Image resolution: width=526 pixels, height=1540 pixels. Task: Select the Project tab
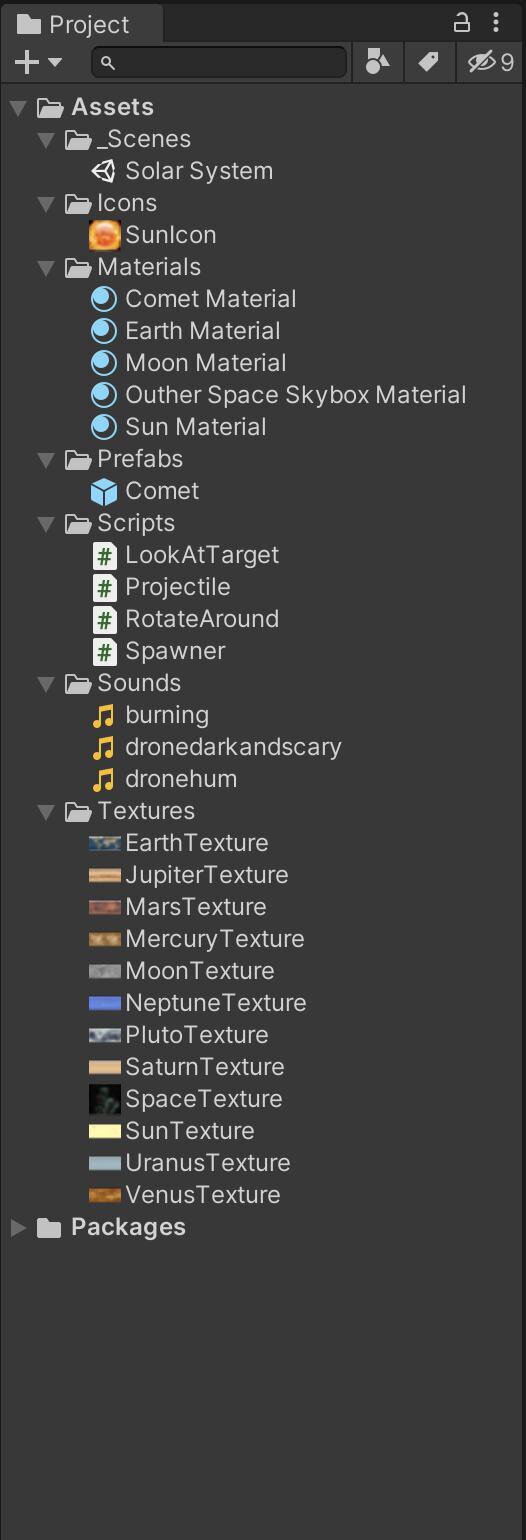[x=75, y=24]
